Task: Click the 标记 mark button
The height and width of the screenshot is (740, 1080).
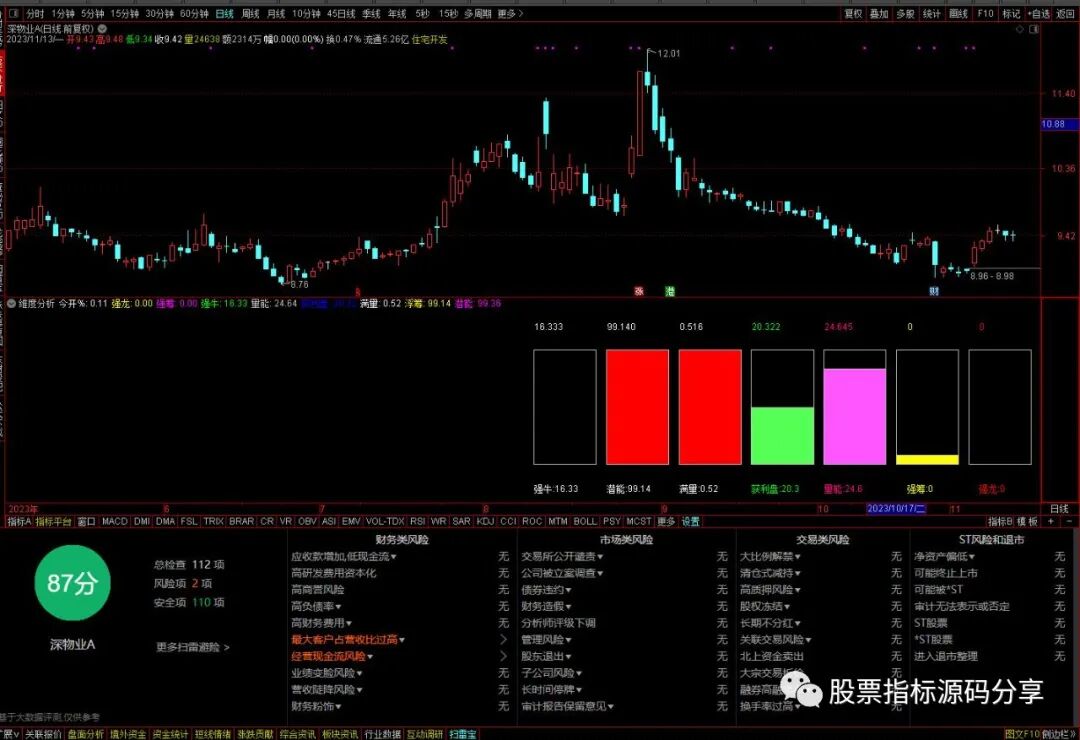Action: point(1011,13)
